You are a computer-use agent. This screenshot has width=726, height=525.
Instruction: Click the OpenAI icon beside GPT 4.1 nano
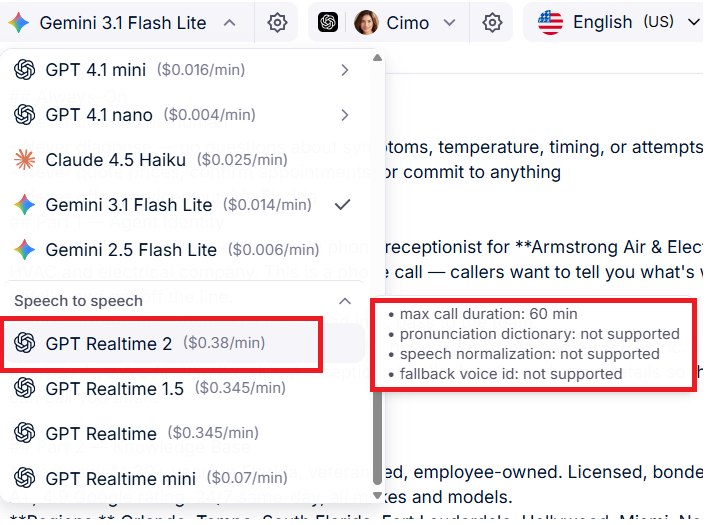tap(25, 115)
